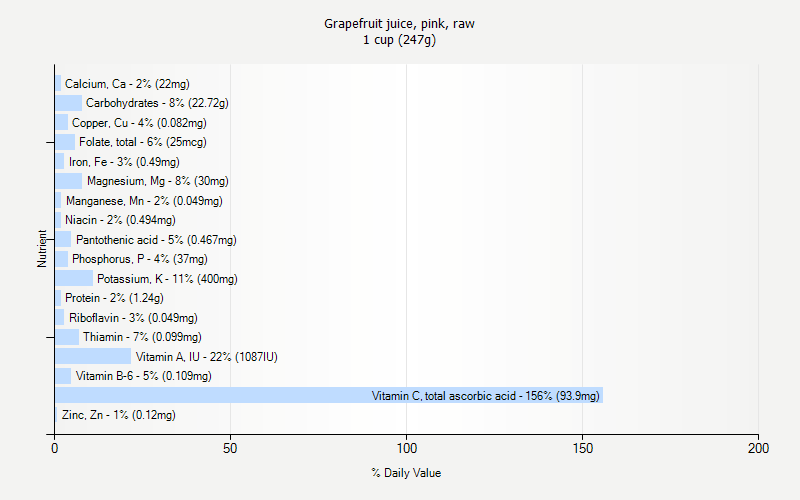Click the vertical 'Nutrient' axis title

point(42,248)
